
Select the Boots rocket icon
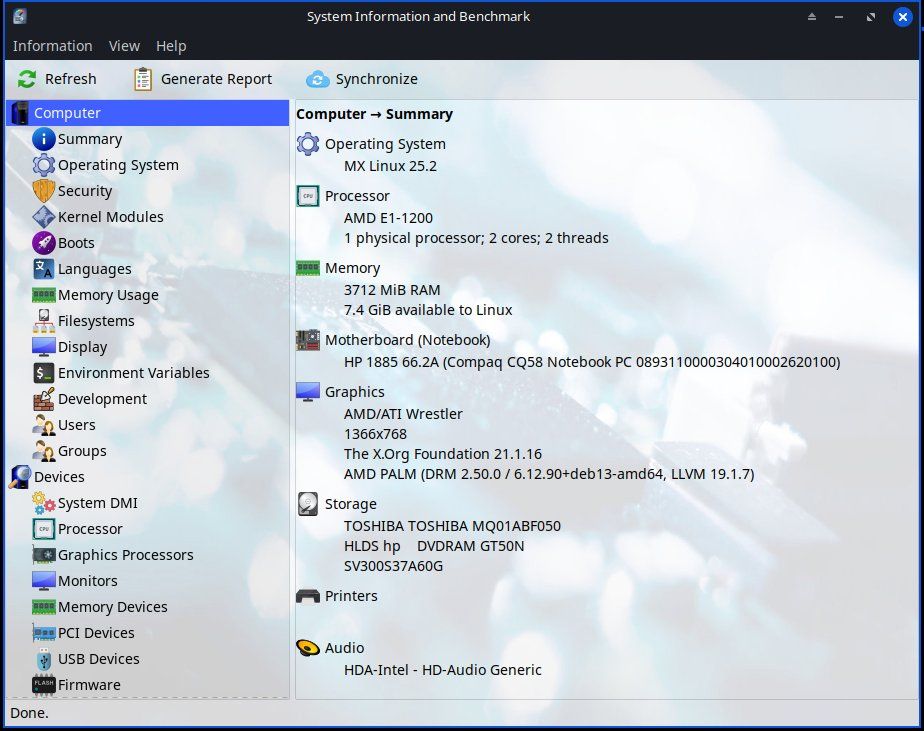click(44, 243)
